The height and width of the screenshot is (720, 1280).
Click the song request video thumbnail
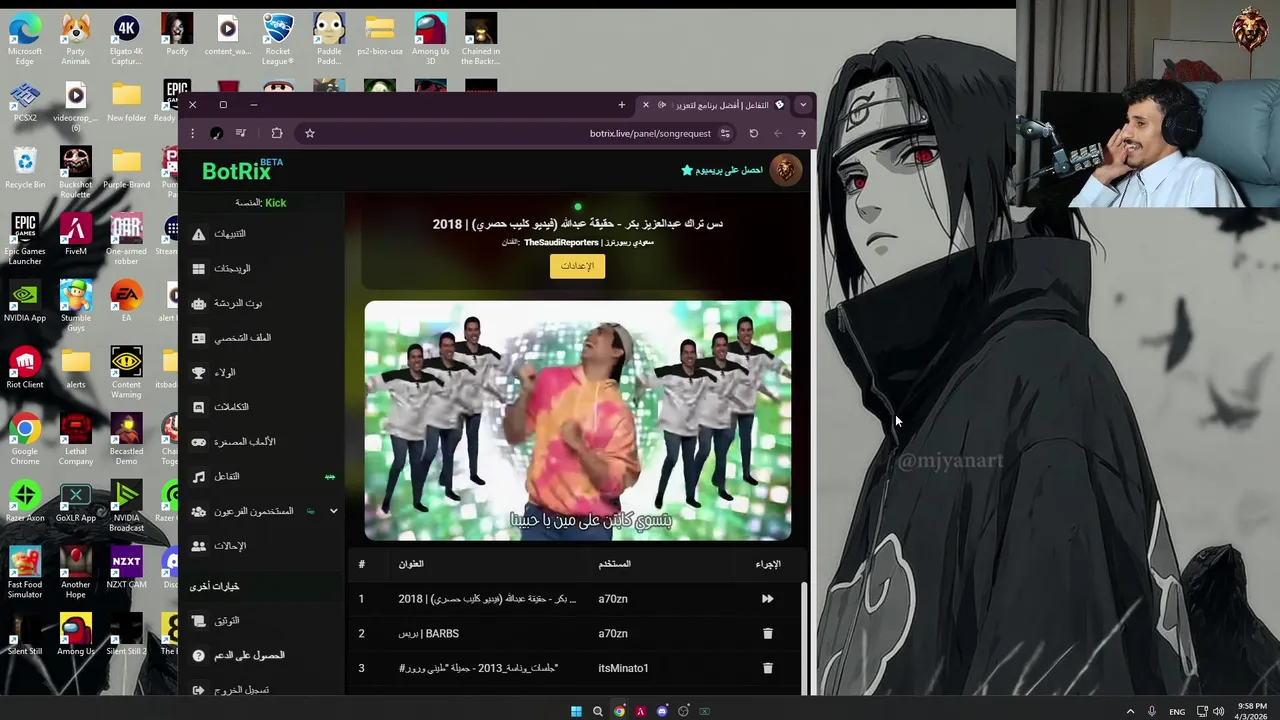[578, 421]
